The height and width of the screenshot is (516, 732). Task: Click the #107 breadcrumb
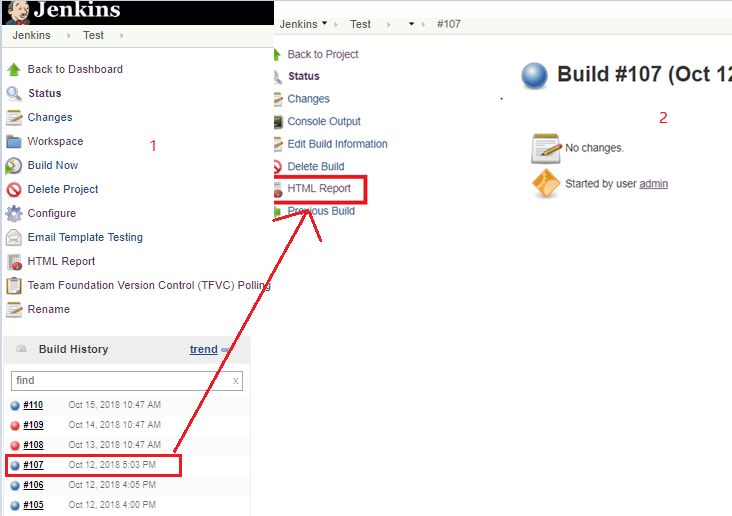pos(449,24)
